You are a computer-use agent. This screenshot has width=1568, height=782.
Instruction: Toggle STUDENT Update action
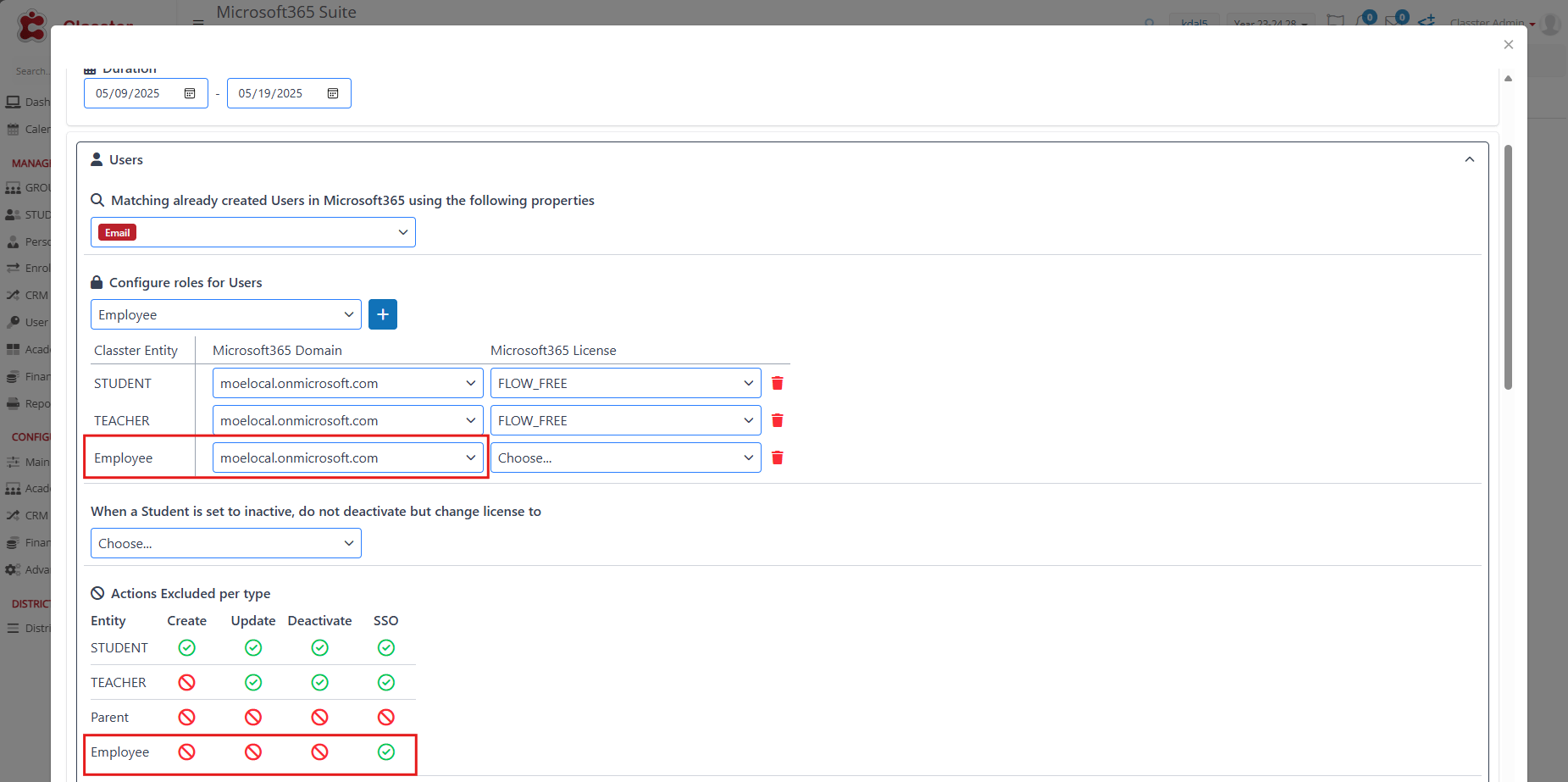click(x=253, y=647)
